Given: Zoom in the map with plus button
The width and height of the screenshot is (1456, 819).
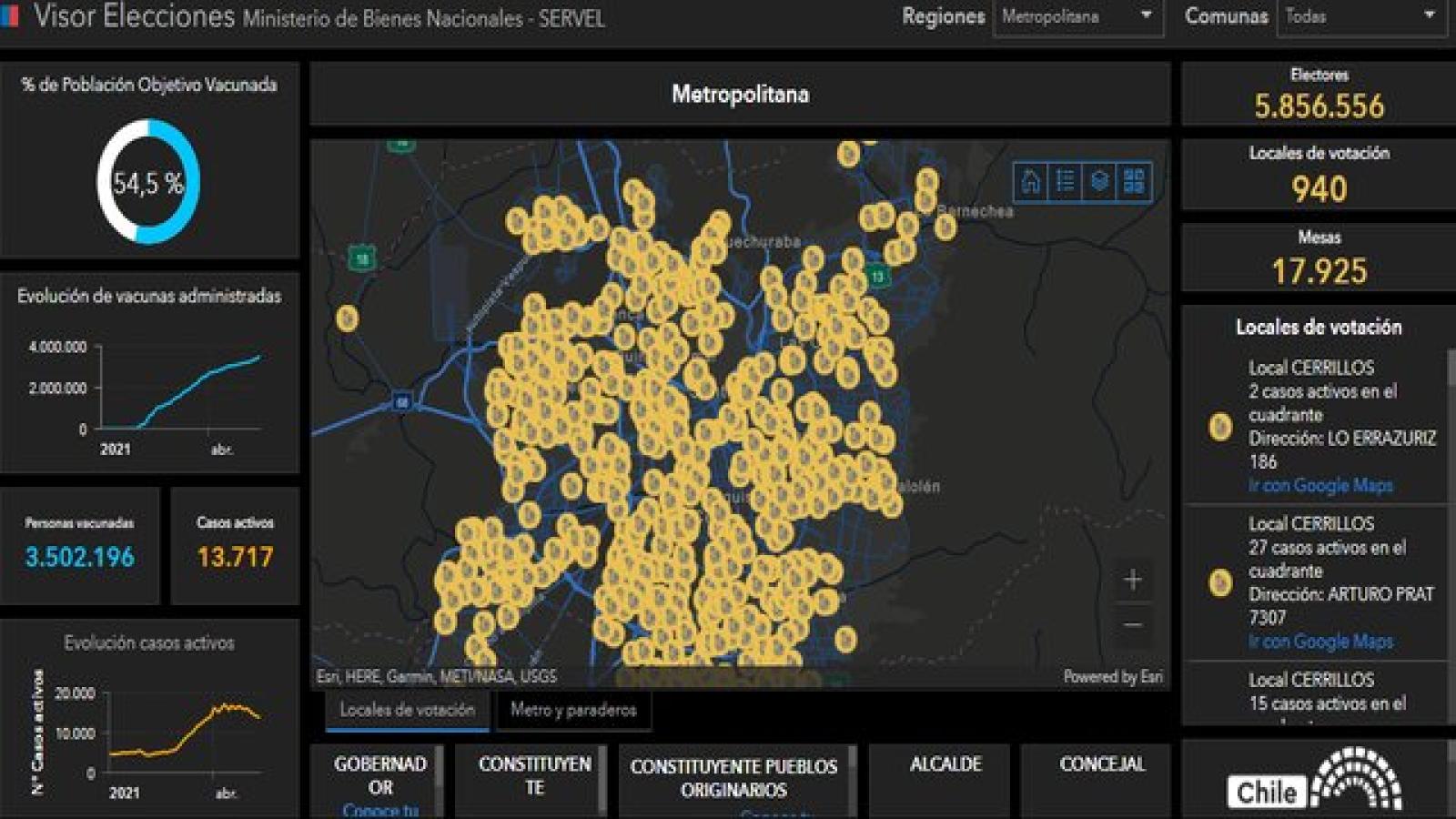Looking at the screenshot, I should (x=1133, y=580).
